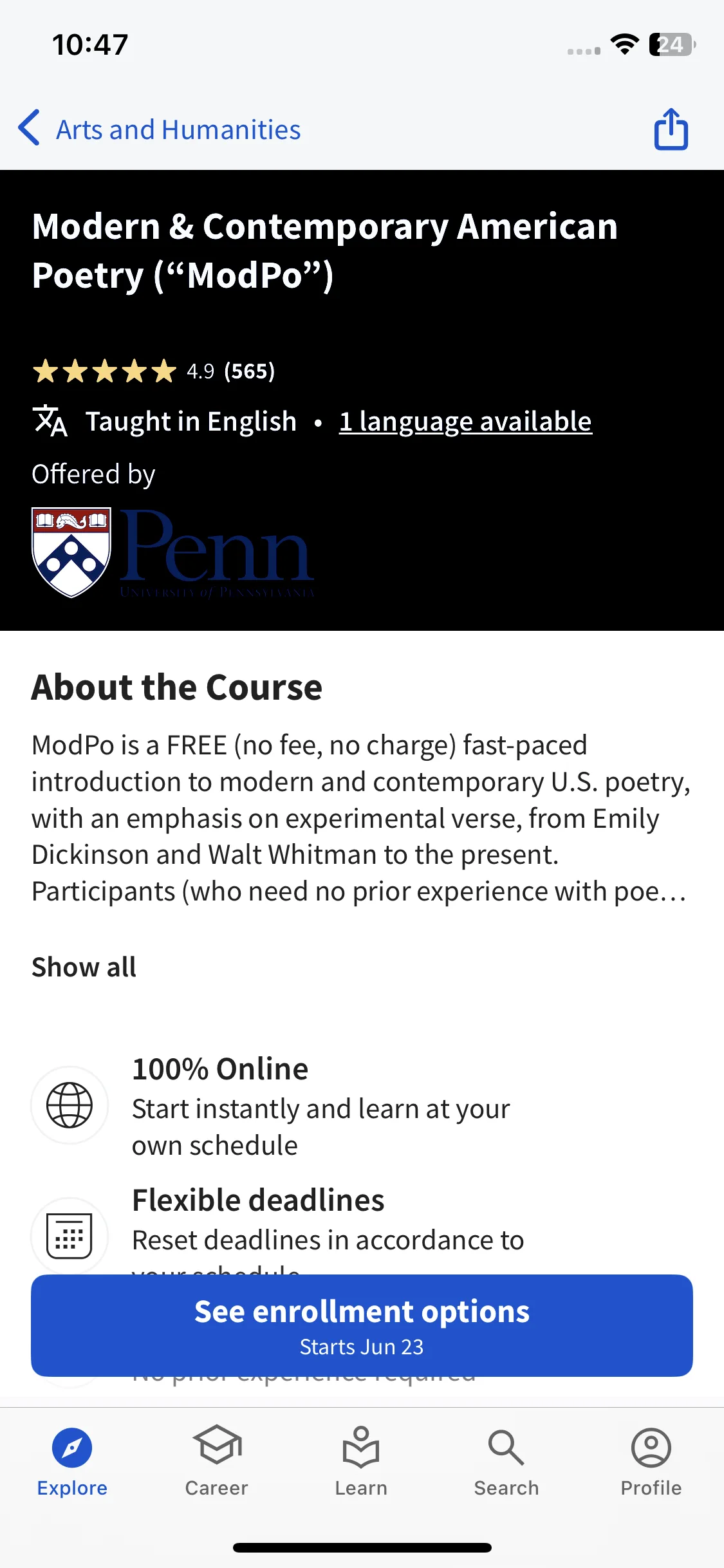Tap the calendar Flexible deadlines icon

tap(70, 1236)
